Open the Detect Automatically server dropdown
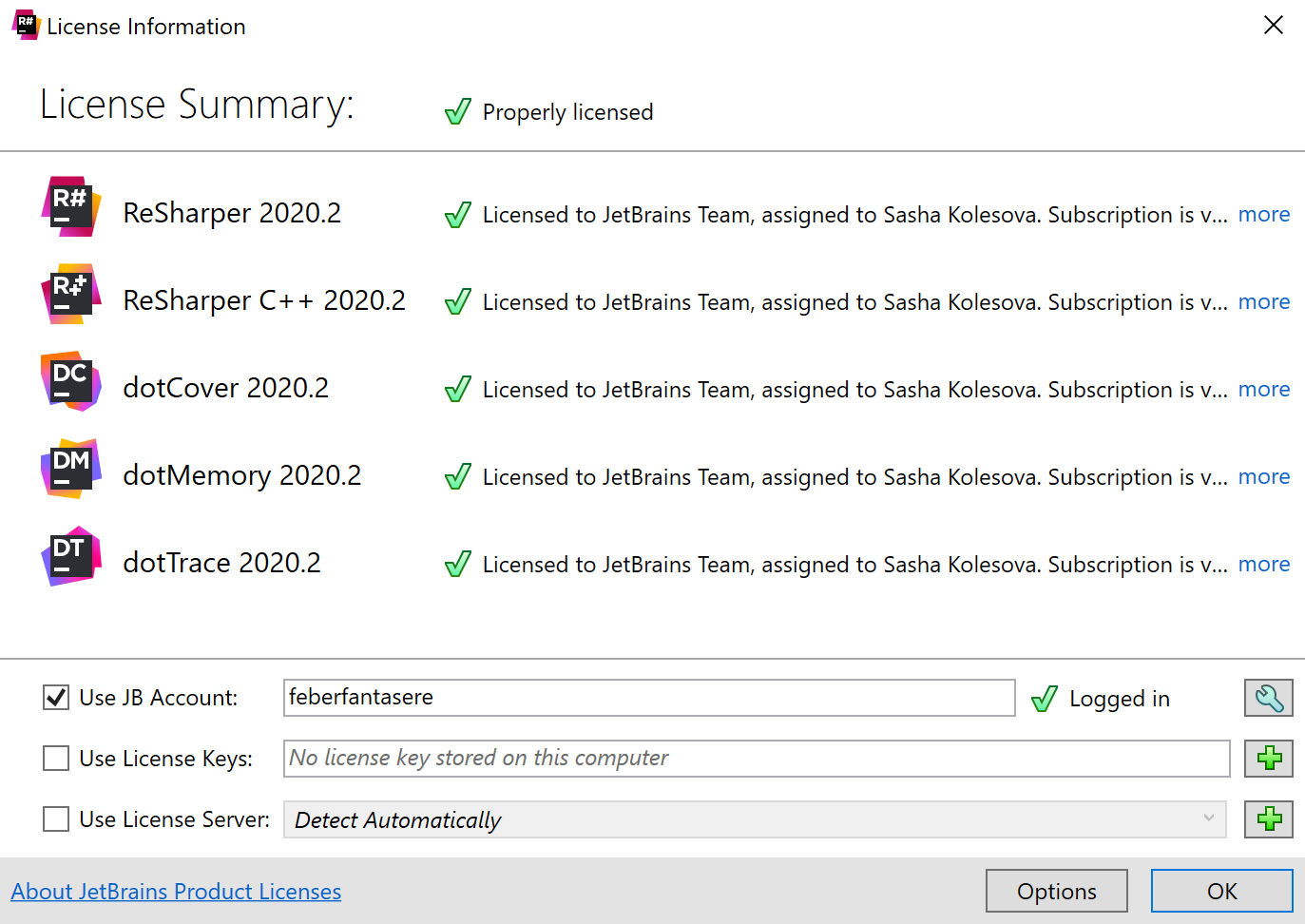Screen dimensions: 1305x924 (x=755, y=819)
